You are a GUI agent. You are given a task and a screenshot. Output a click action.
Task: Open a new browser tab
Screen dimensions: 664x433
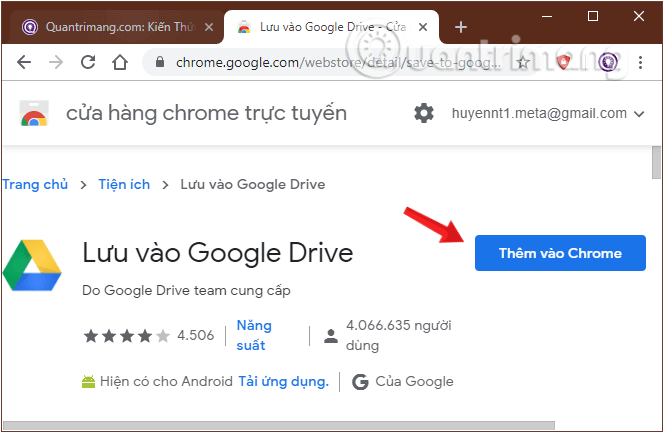461,27
